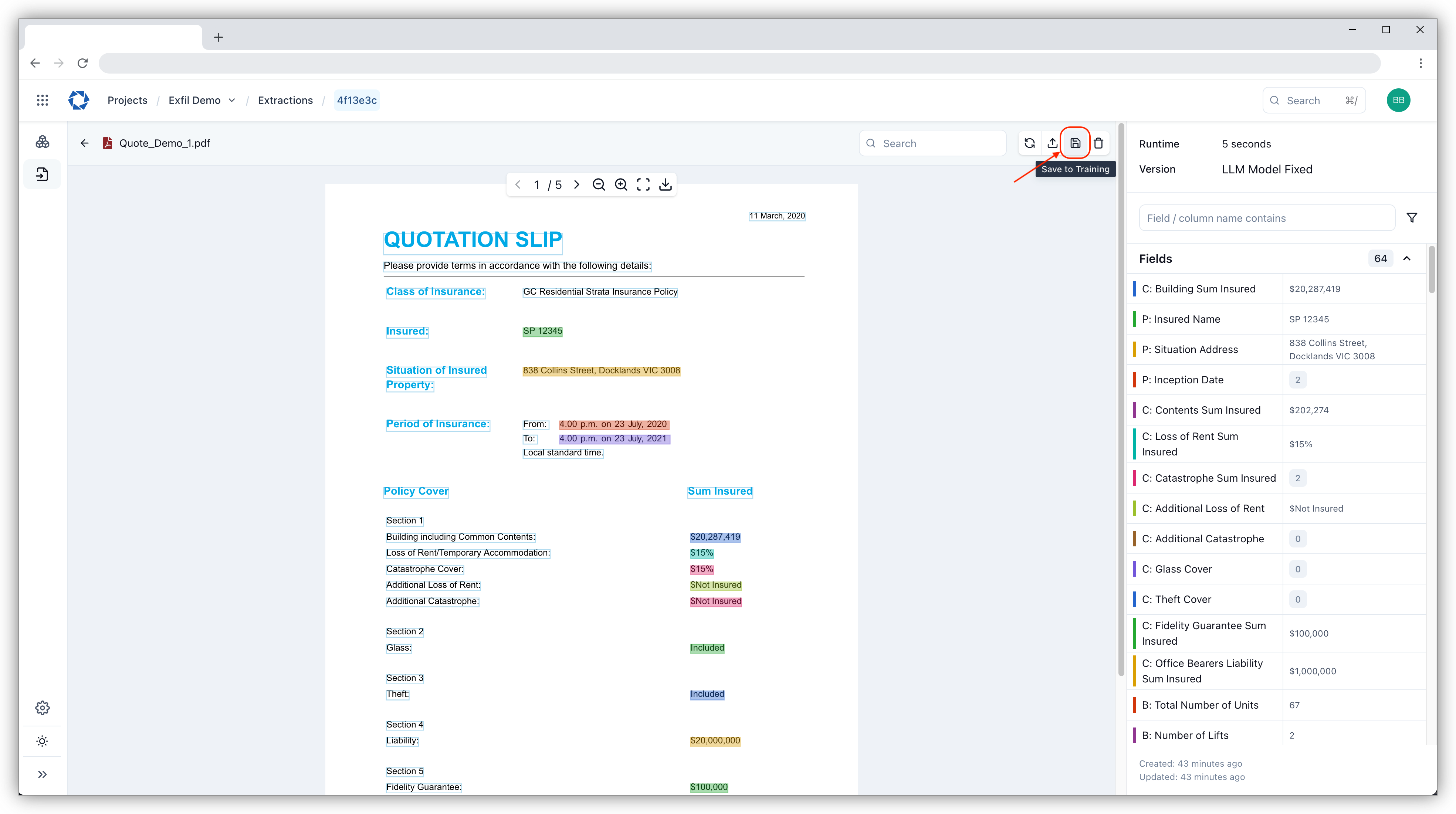The height and width of the screenshot is (814, 1456).
Task: Click next page arrow on PDF viewer
Action: (x=578, y=184)
